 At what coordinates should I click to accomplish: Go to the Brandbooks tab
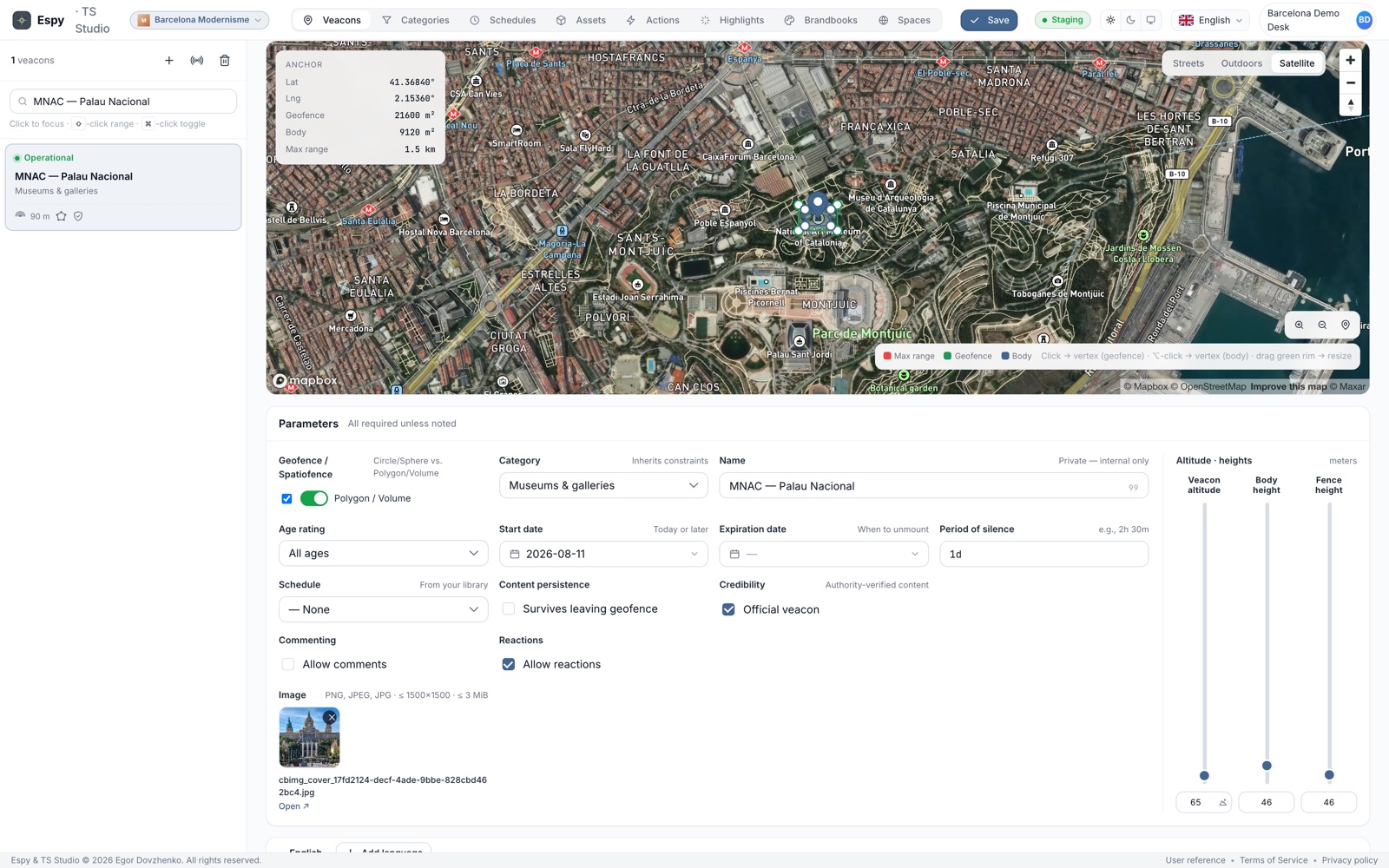(x=820, y=20)
